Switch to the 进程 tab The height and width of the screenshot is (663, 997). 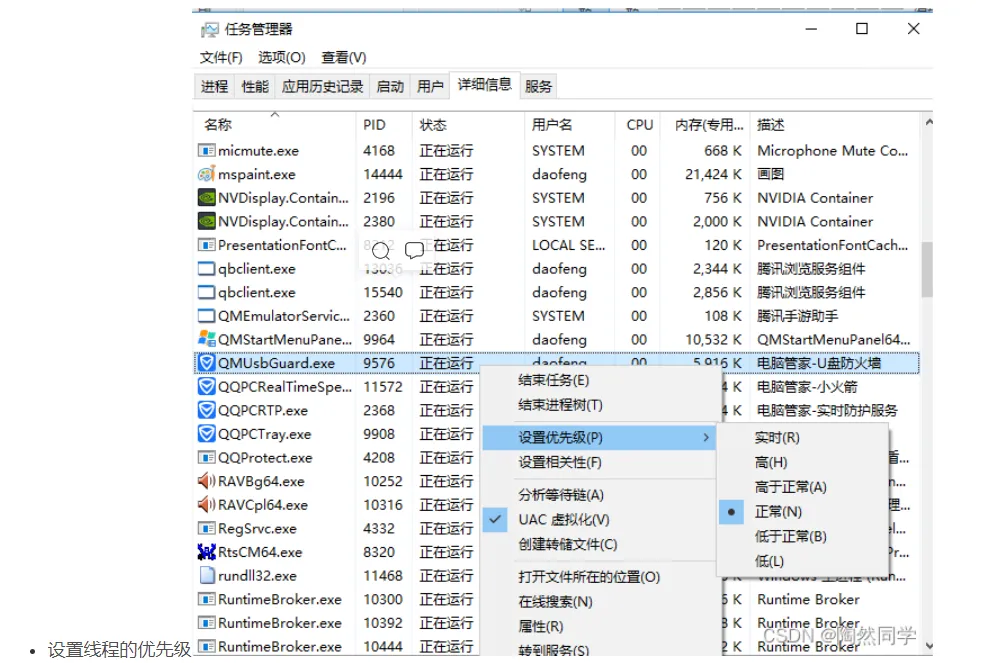[x=214, y=86]
